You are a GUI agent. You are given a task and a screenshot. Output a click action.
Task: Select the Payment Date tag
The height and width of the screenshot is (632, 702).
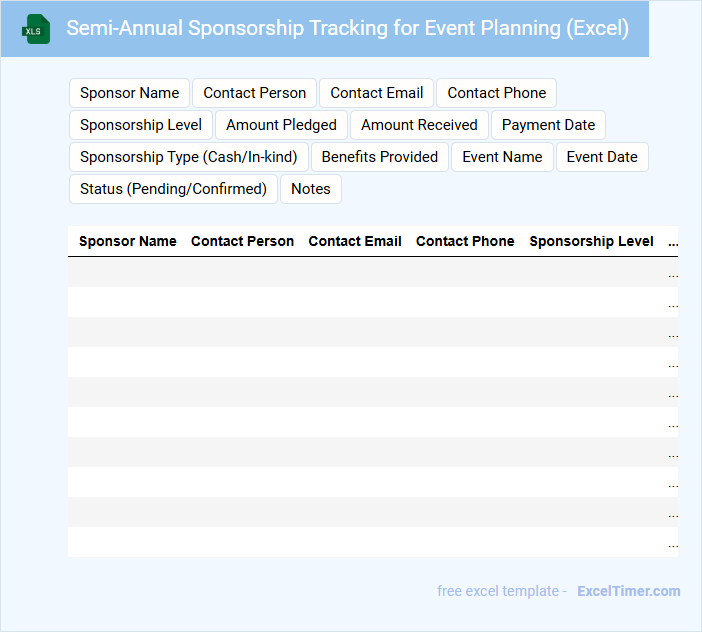point(548,125)
